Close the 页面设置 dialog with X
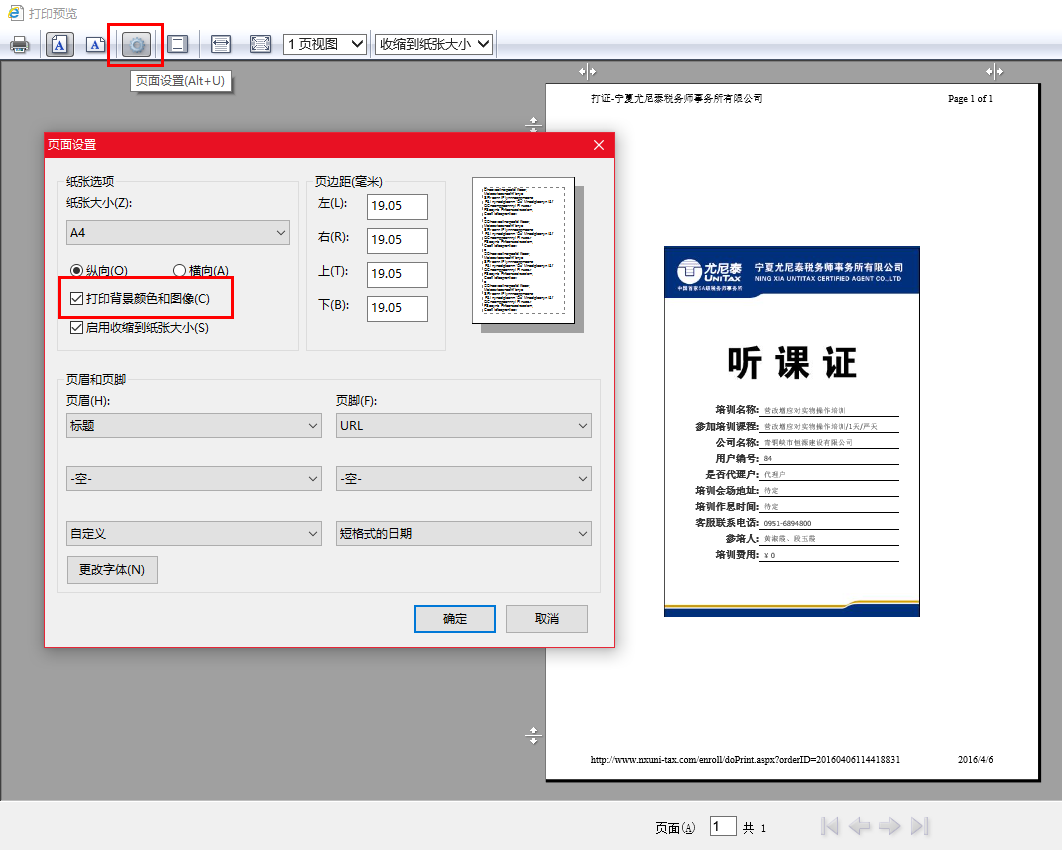 tap(599, 145)
